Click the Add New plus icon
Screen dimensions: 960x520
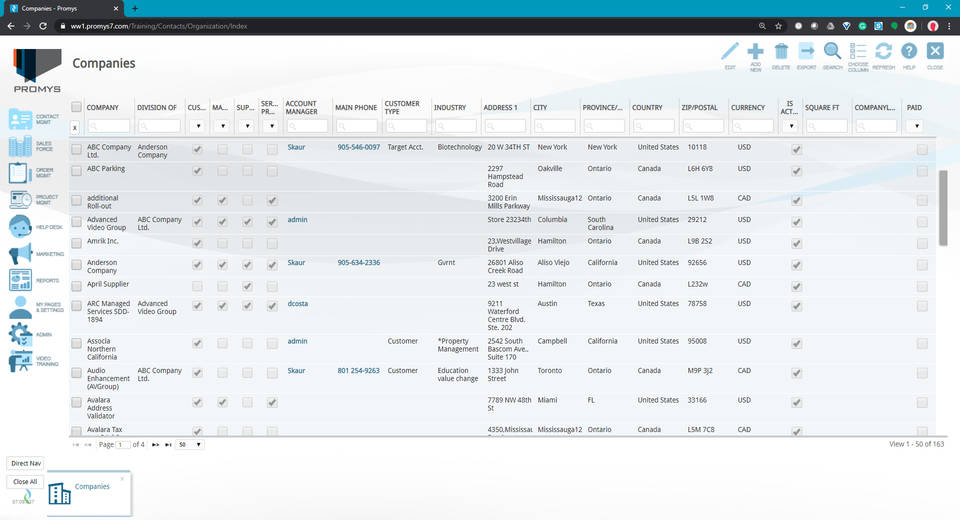(756, 51)
